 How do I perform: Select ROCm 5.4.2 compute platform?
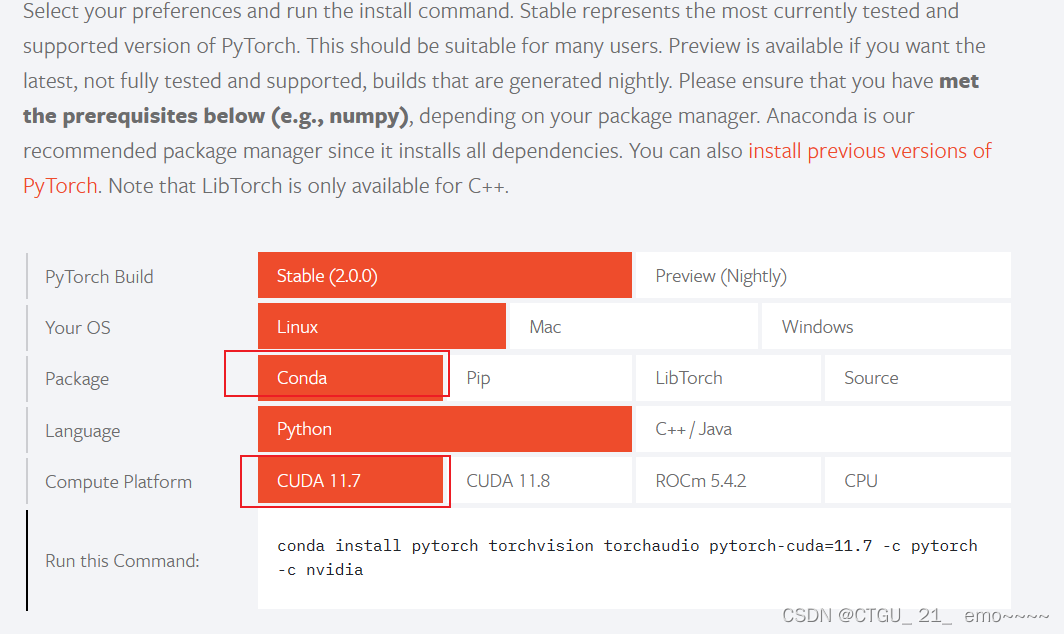[727, 480]
